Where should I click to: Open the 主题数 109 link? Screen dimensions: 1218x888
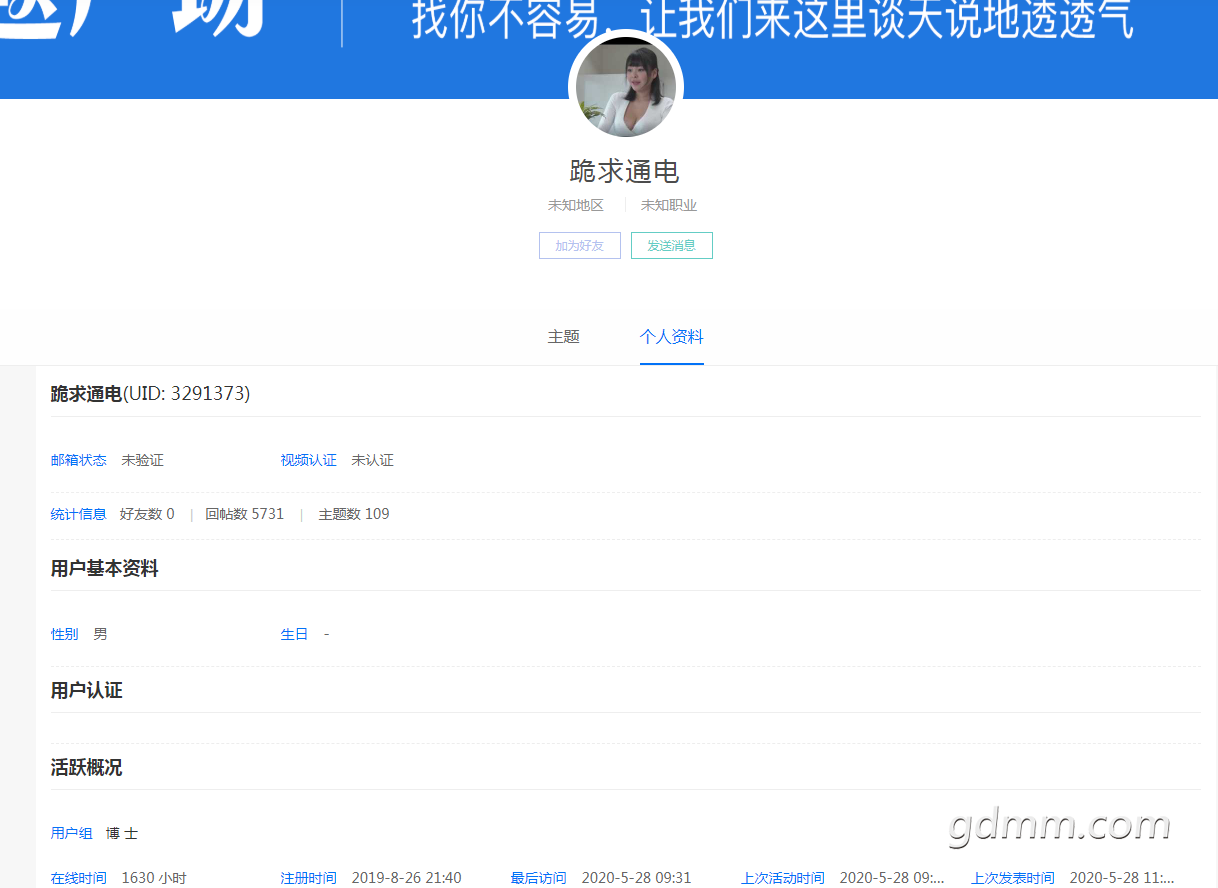(x=354, y=514)
